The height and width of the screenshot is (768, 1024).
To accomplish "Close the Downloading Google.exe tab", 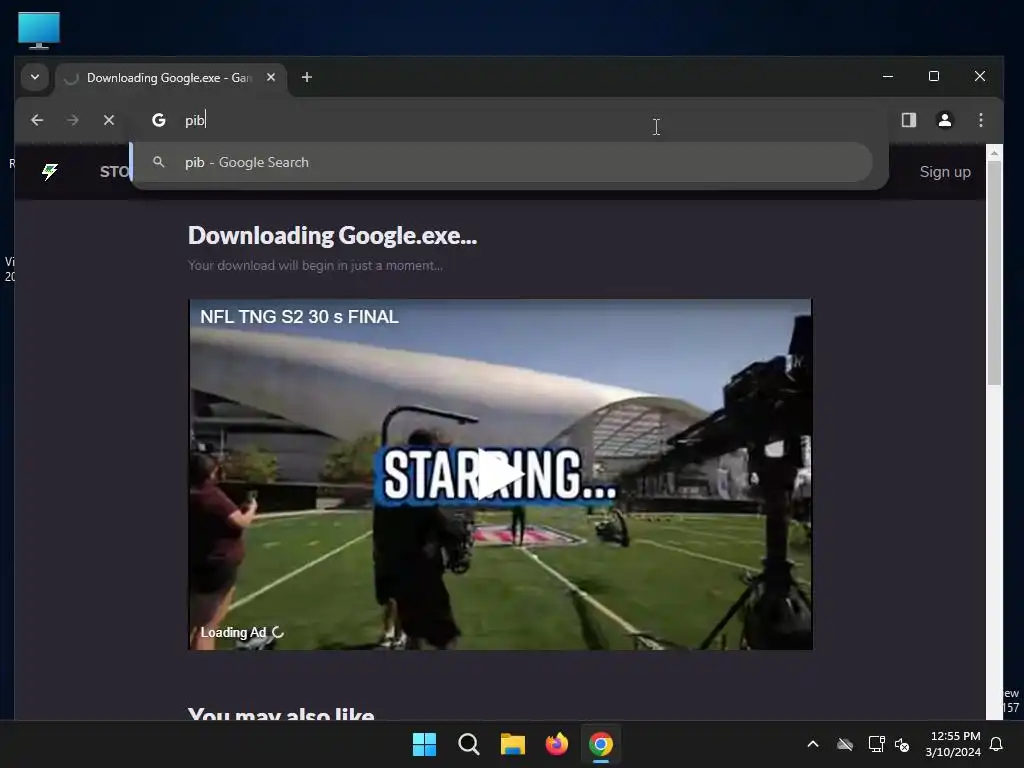I will (271, 77).
